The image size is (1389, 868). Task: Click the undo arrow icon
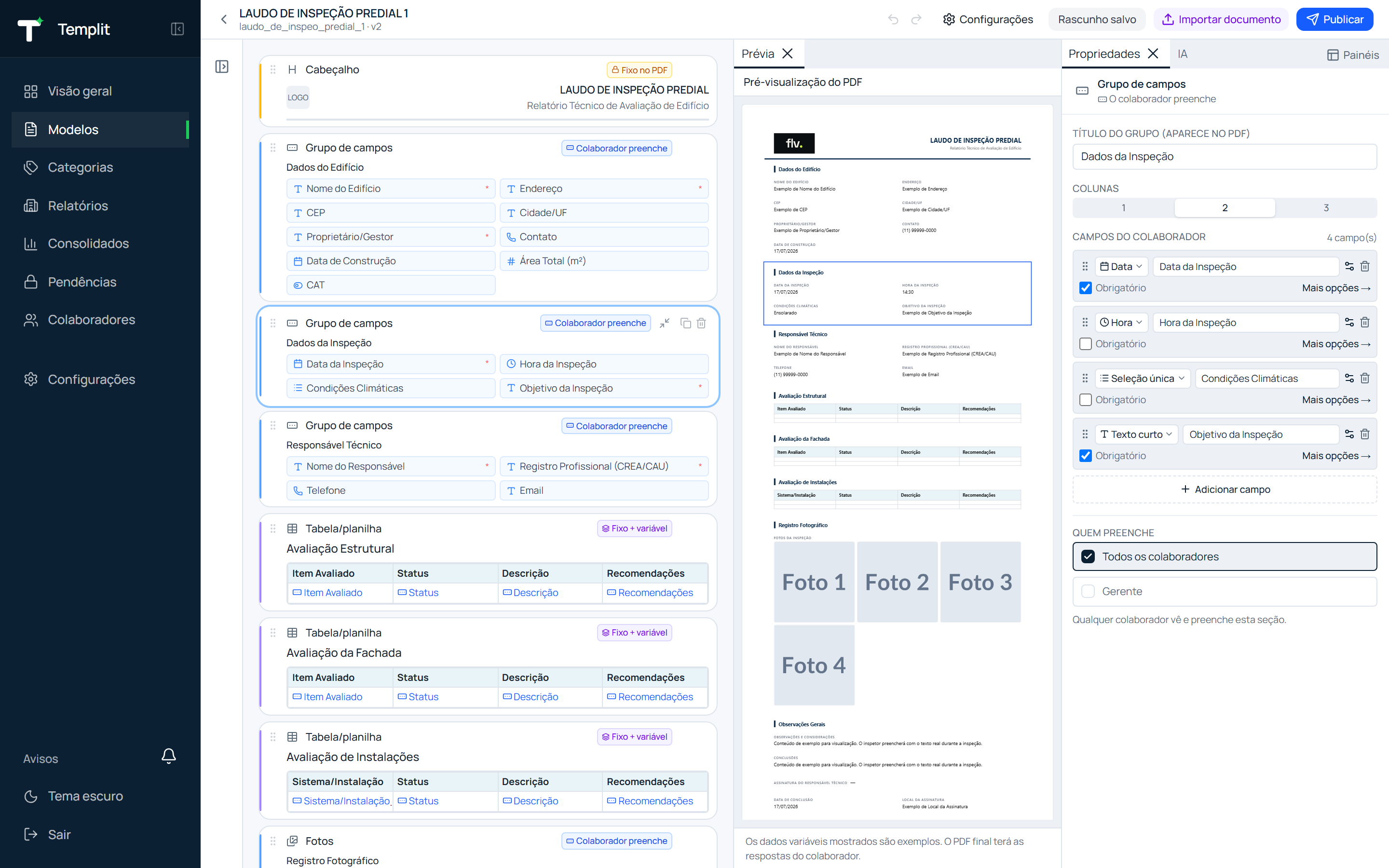pos(893,19)
